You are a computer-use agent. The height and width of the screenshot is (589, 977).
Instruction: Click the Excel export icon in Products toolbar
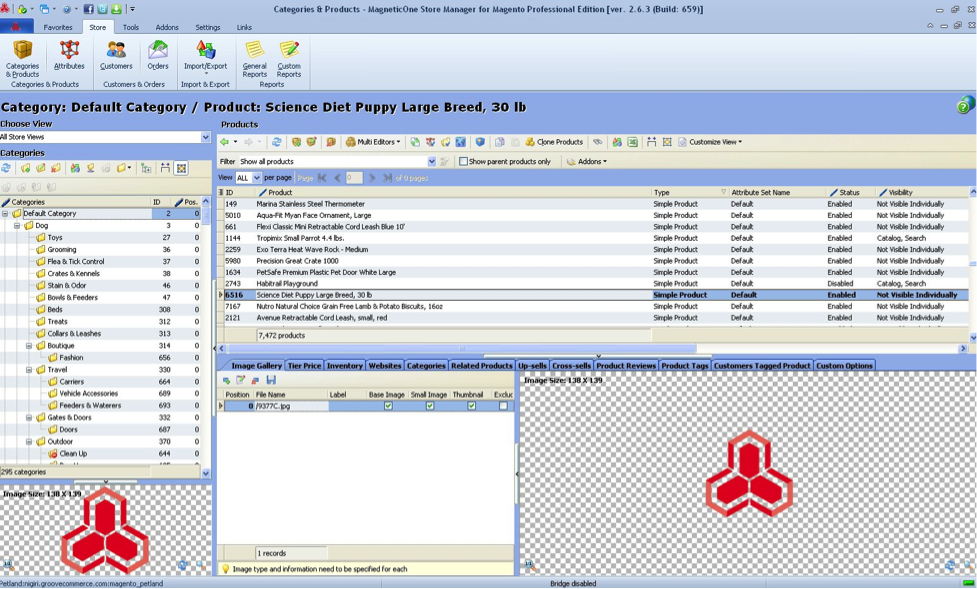[632, 142]
